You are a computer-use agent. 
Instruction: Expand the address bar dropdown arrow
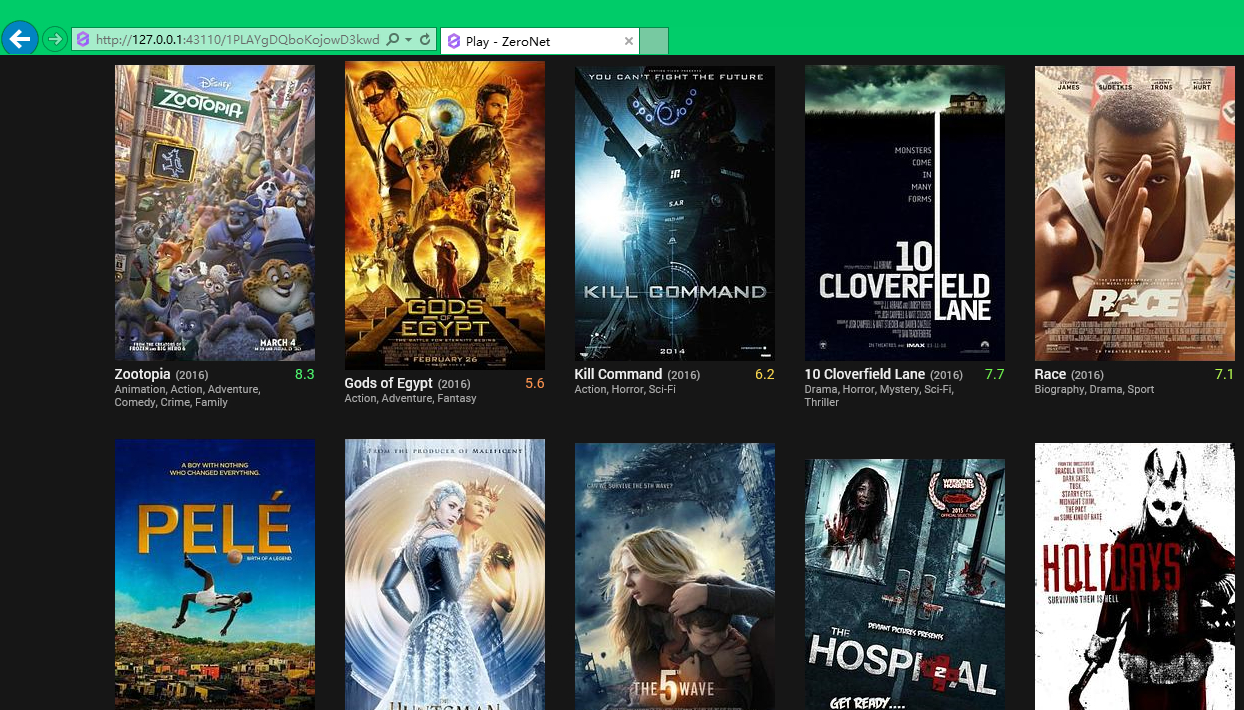pyautogui.click(x=408, y=40)
